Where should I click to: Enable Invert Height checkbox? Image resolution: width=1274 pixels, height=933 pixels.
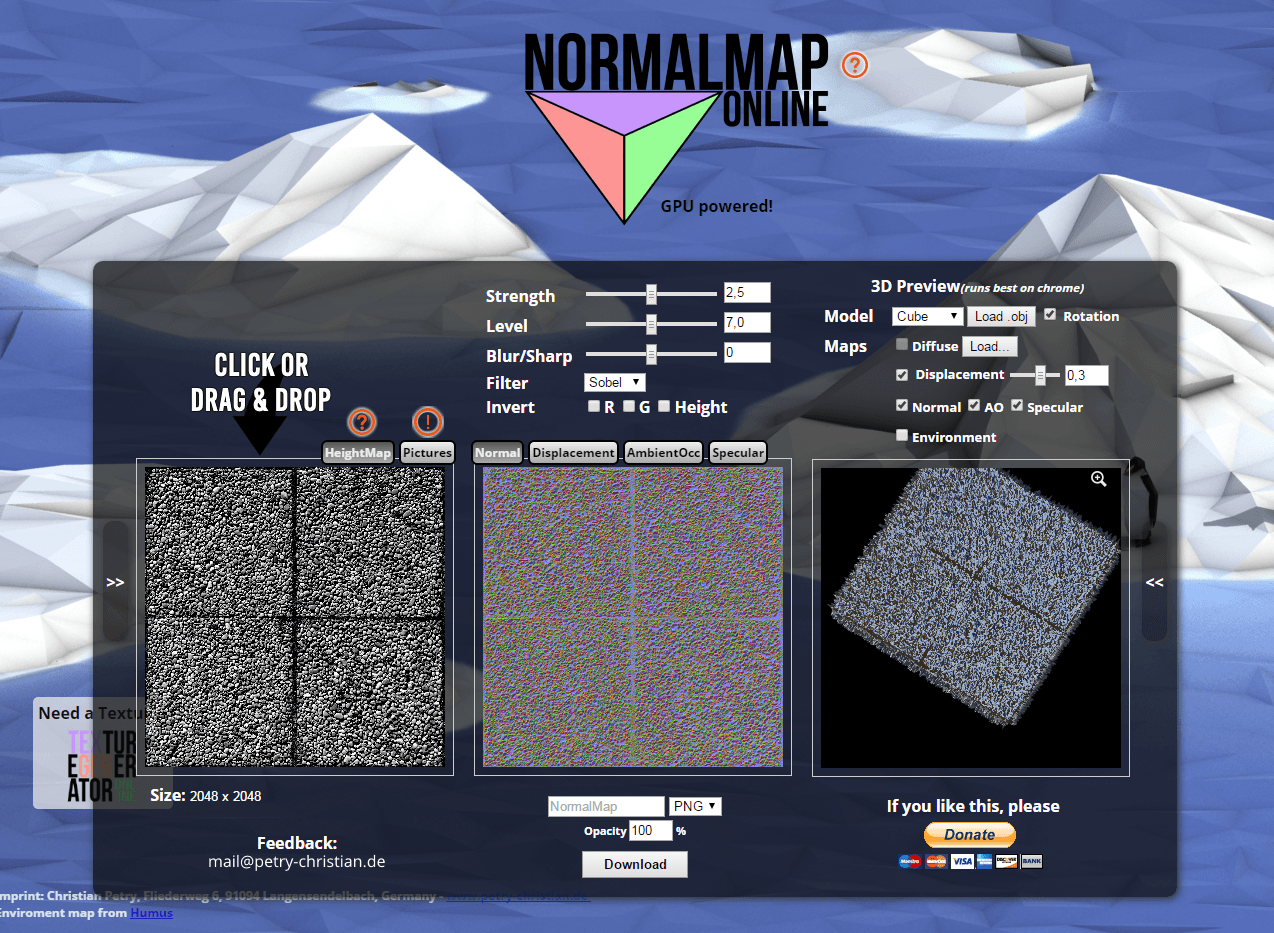tap(664, 406)
